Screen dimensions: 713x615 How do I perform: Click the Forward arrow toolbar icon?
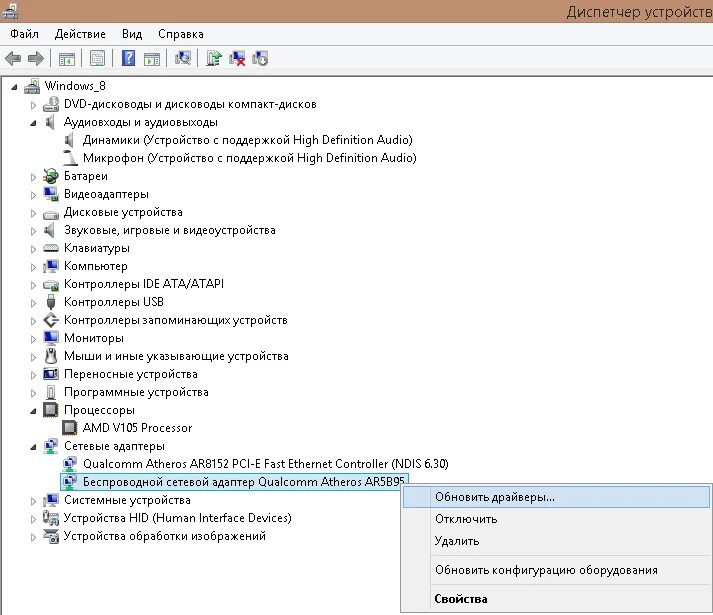pos(35,59)
